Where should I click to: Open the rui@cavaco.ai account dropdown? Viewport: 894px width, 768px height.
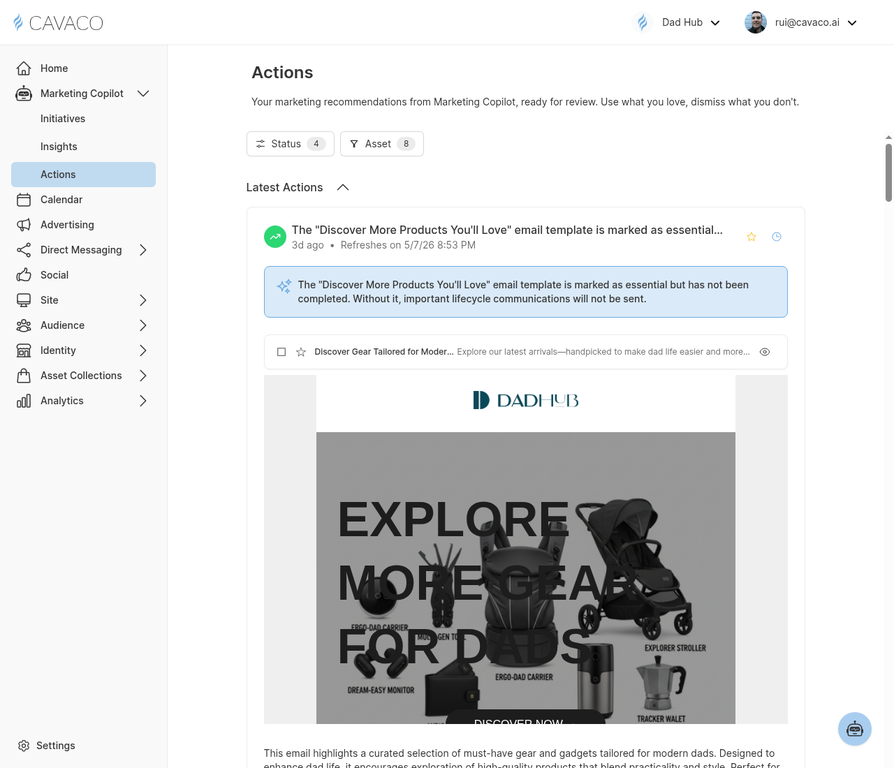click(801, 23)
